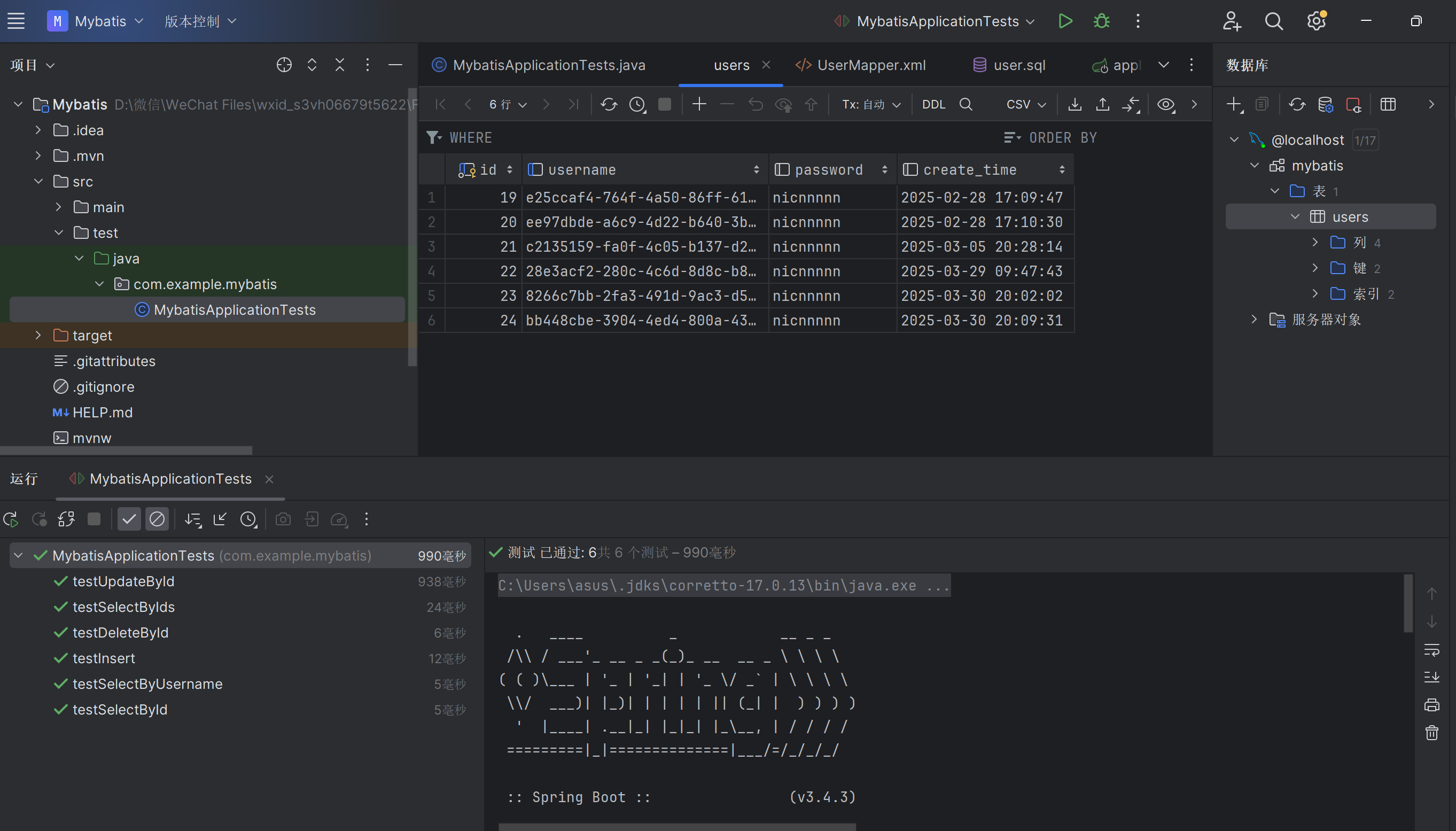
Task: Click Select Opened File crosshair icon in project panel
Action: (x=284, y=65)
